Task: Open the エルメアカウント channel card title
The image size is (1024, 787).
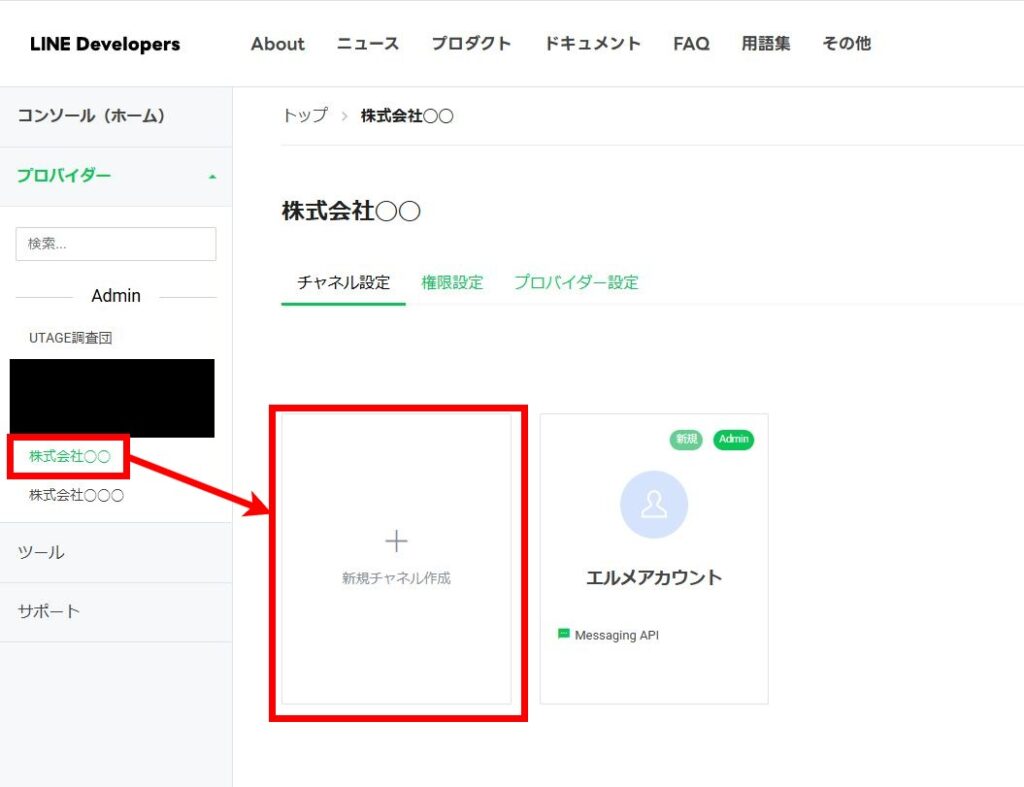Action: 654,578
